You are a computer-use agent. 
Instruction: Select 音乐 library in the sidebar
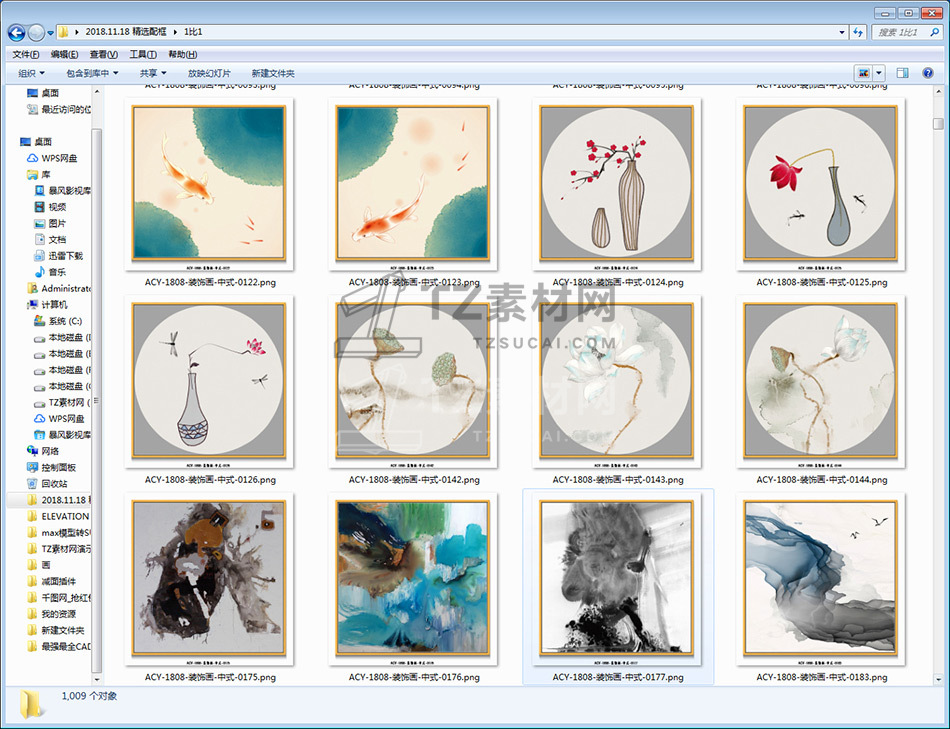pos(57,272)
